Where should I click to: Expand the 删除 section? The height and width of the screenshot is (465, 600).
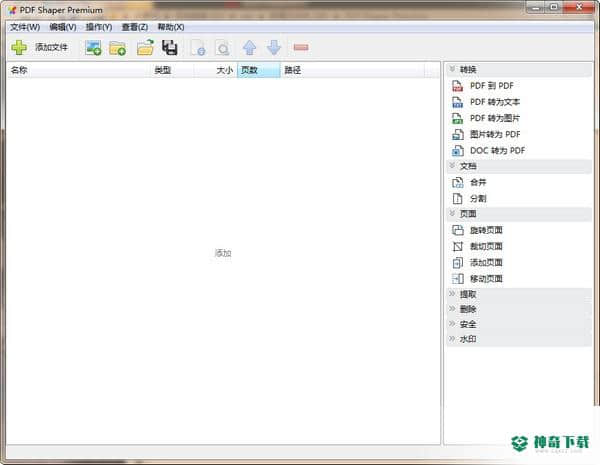click(518, 309)
